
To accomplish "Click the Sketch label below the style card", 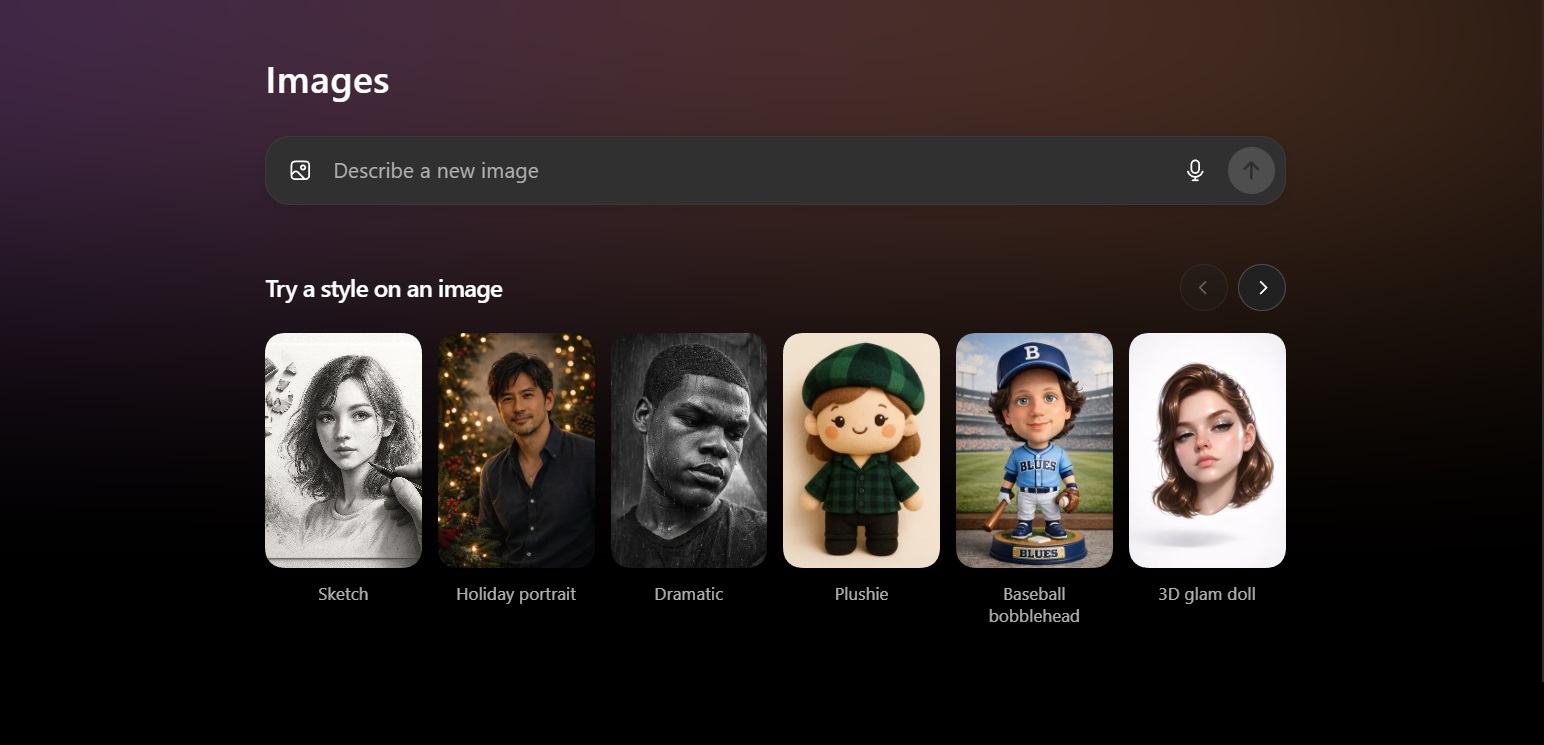I will click(x=343, y=593).
